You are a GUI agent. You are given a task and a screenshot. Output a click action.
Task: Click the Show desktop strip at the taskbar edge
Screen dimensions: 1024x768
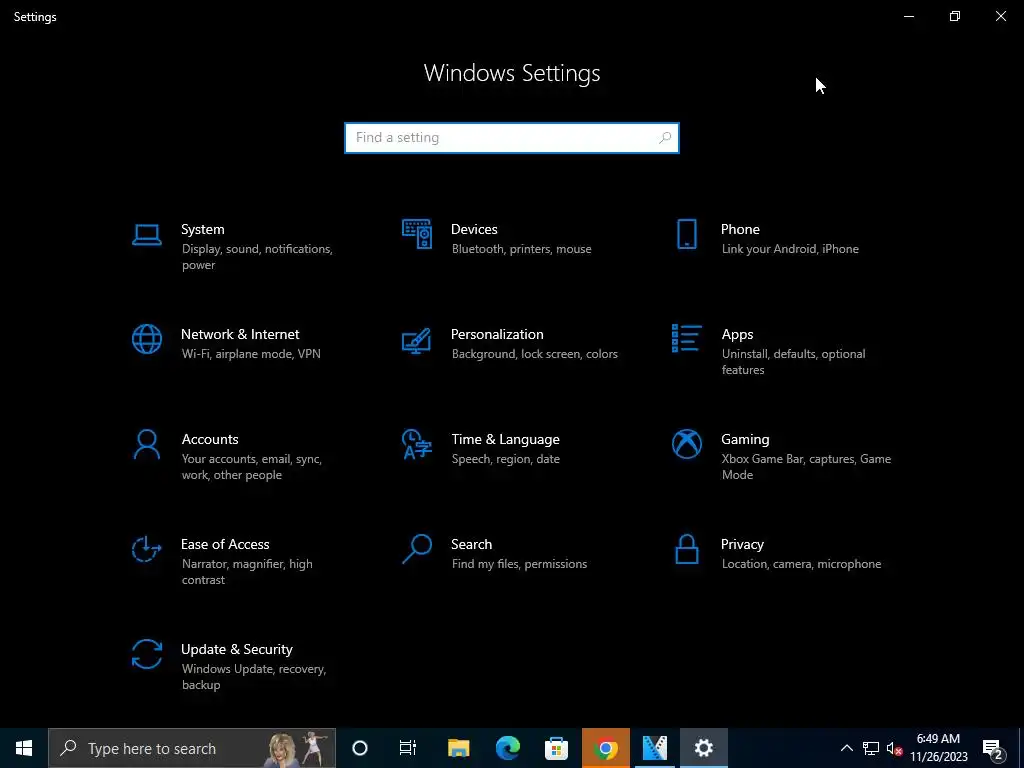click(1021, 748)
